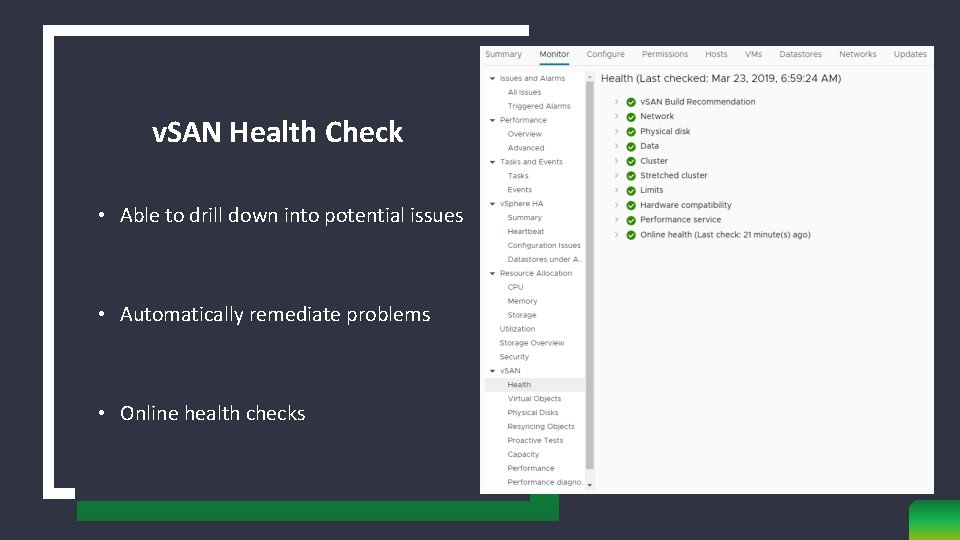960x540 pixels.
Task: Select Health under vSAN
Action: [x=519, y=384]
